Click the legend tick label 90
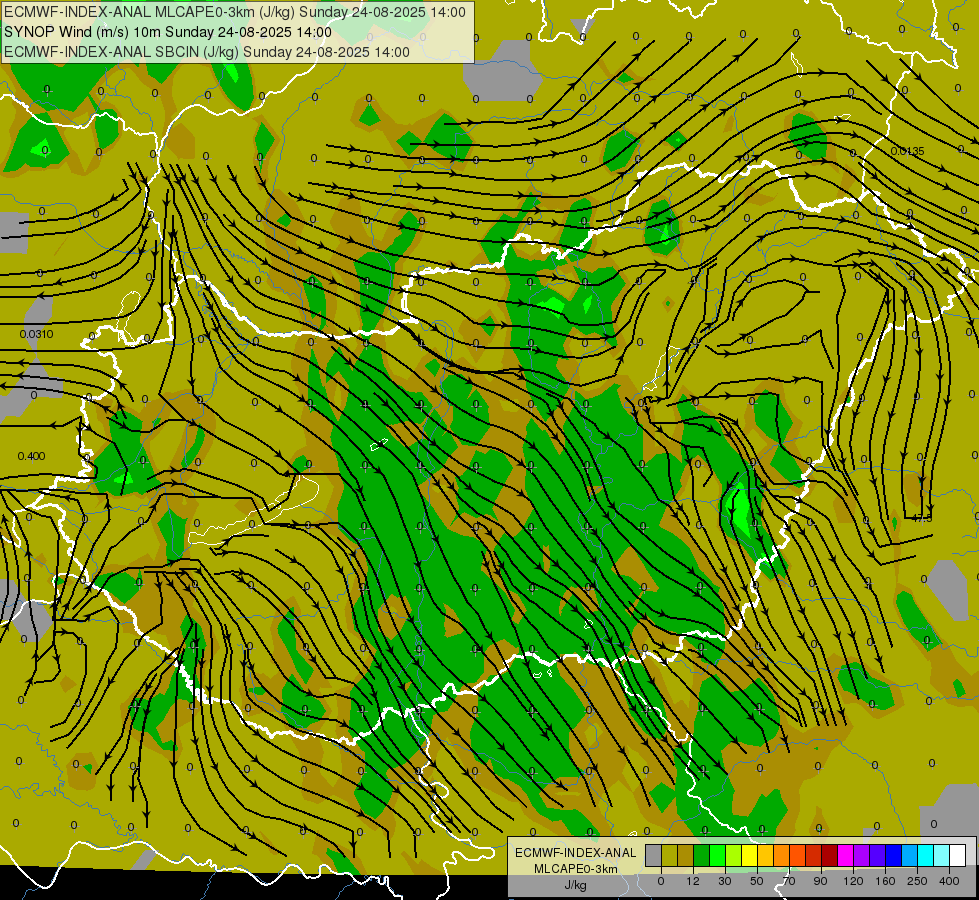 pyautogui.click(x=820, y=881)
